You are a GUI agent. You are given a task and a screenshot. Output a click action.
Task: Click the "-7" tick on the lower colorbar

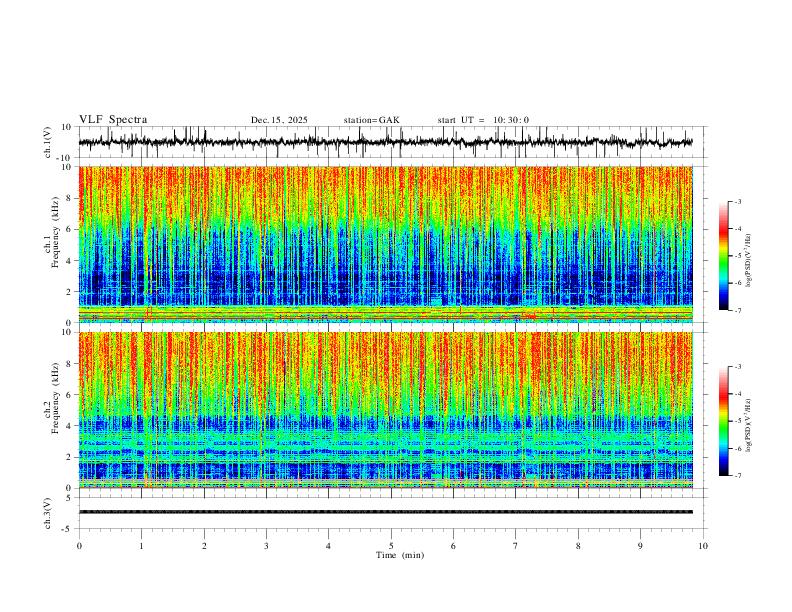[x=738, y=475]
